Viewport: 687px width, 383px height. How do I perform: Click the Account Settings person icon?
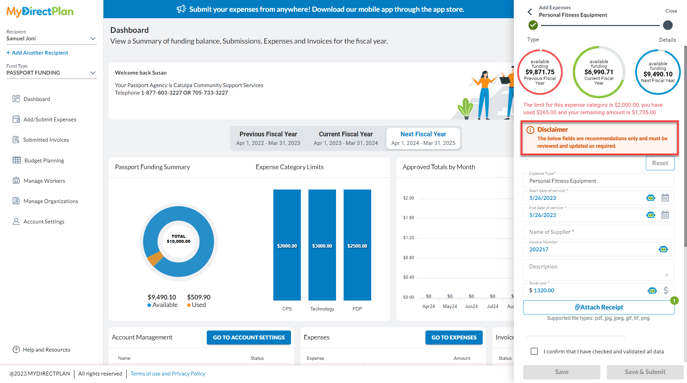16,221
